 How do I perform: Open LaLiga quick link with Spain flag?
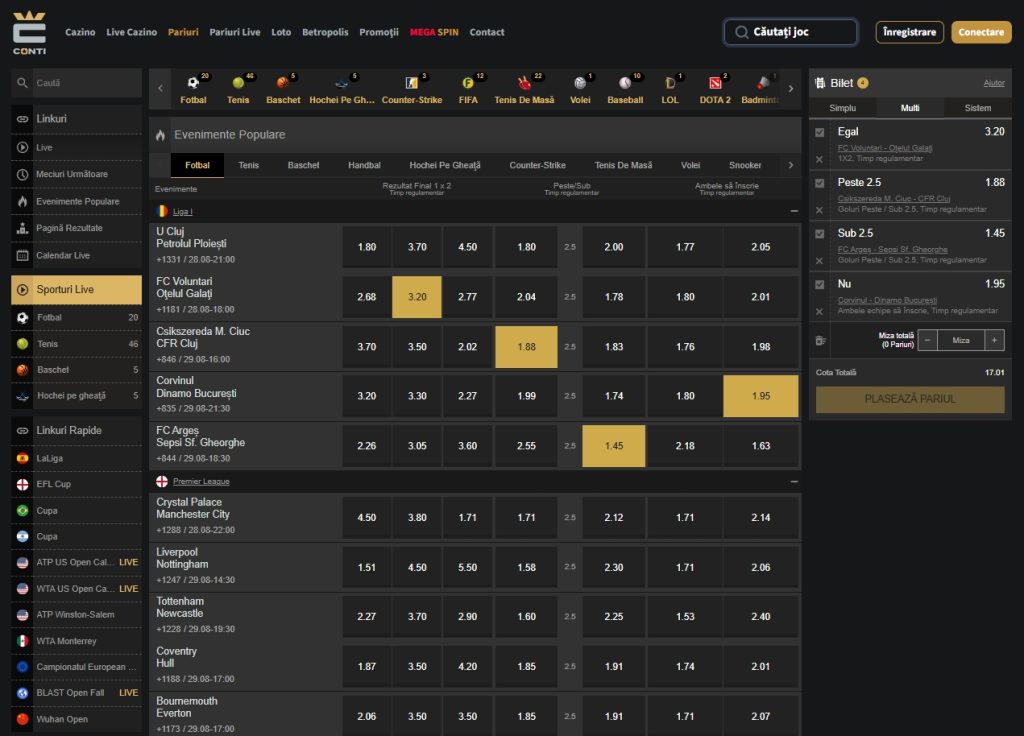click(76, 458)
